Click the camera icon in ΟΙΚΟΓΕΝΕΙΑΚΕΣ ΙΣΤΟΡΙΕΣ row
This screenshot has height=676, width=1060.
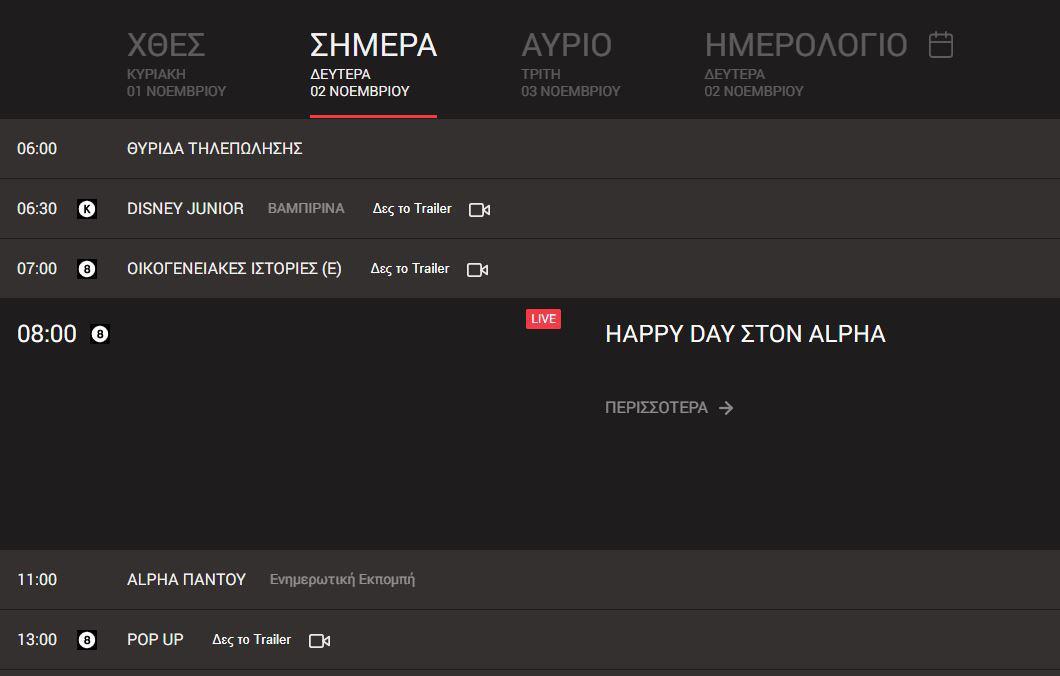[x=477, y=270]
